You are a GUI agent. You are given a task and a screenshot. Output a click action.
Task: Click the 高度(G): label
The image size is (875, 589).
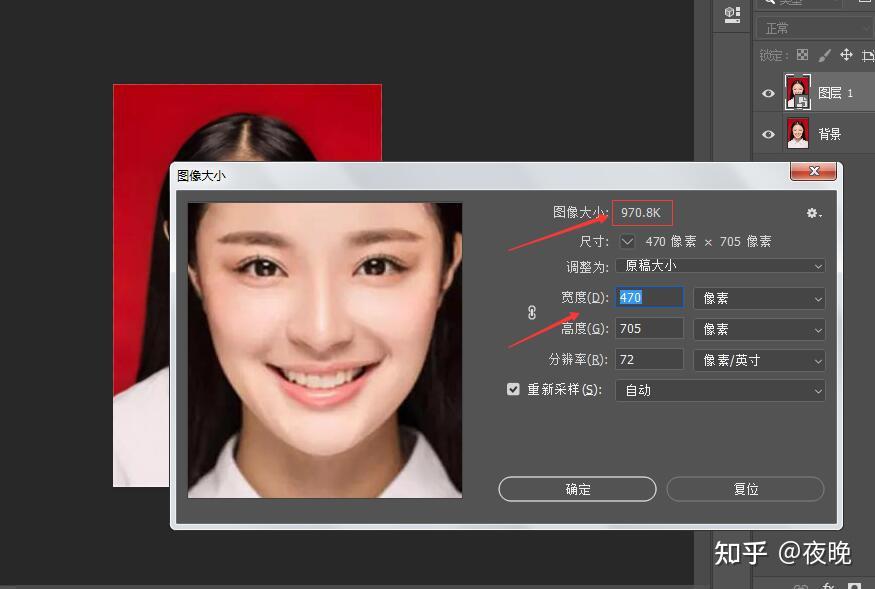tap(584, 329)
